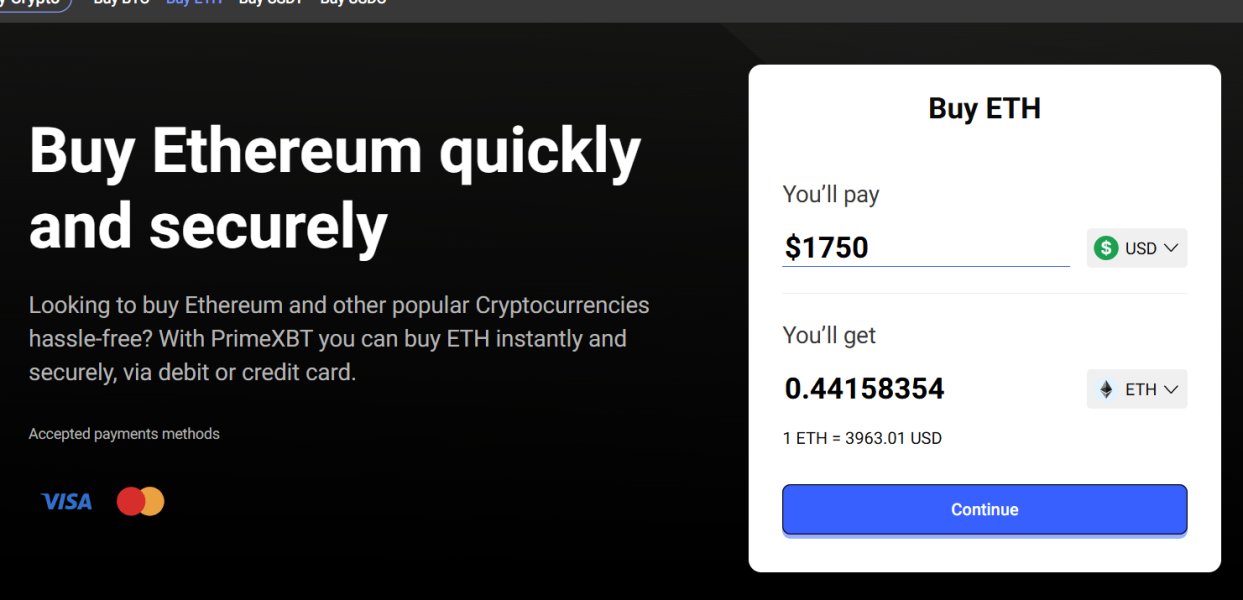
Task: Click the 1 ETH = 3963.01 USD rate
Action: pyautogui.click(x=862, y=438)
